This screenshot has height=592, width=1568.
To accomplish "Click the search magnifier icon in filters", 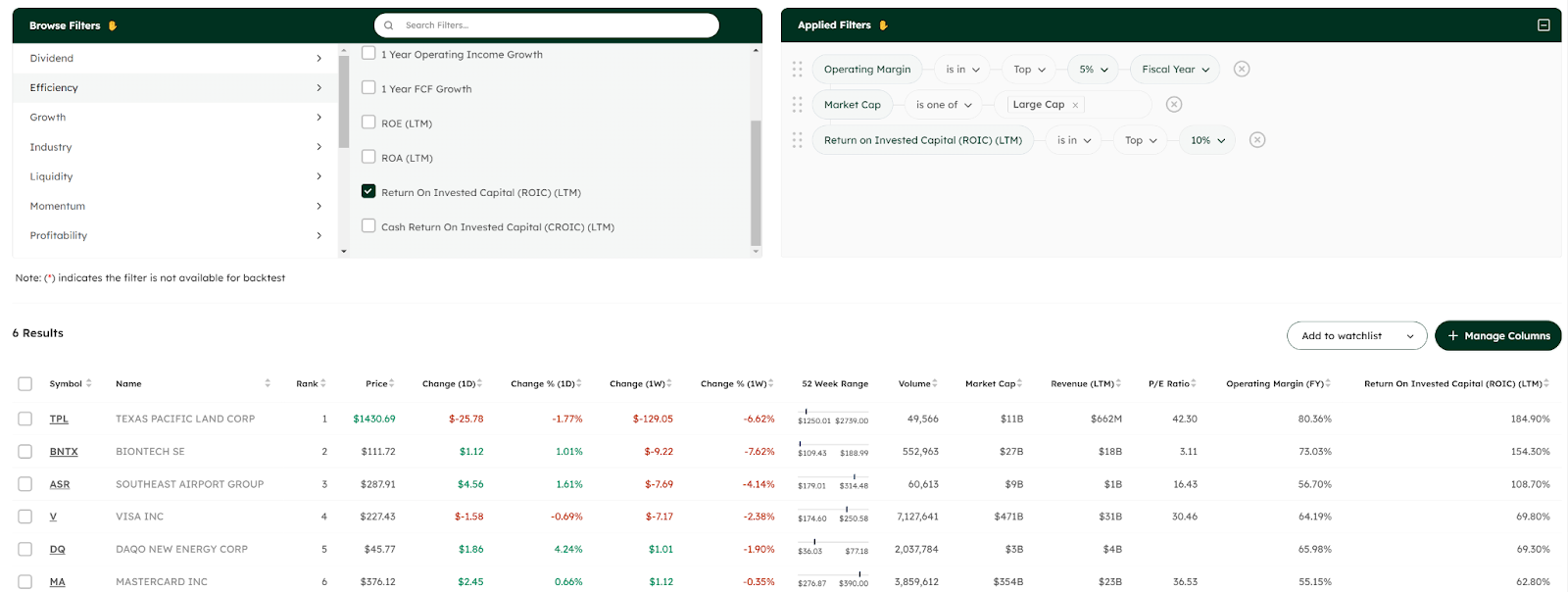I will 389,25.
